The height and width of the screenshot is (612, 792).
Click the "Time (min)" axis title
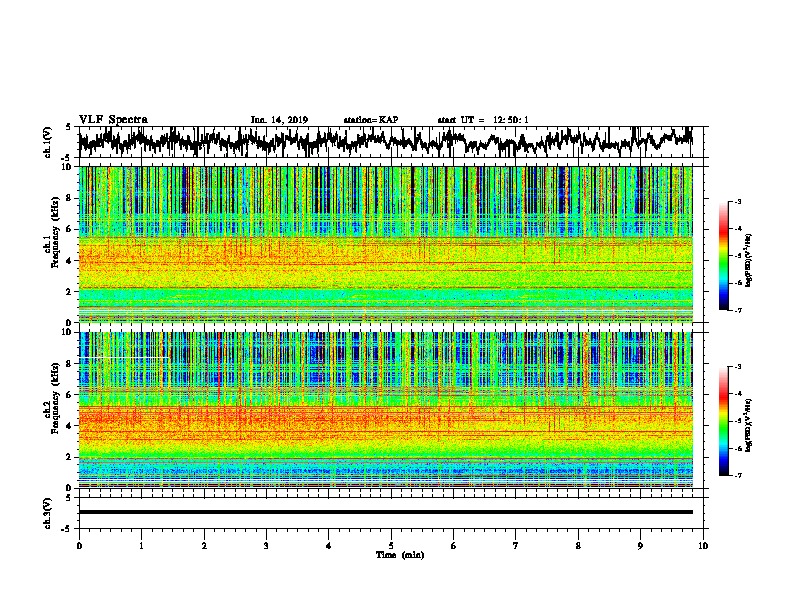pyautogui.click(x=400, y=555)
